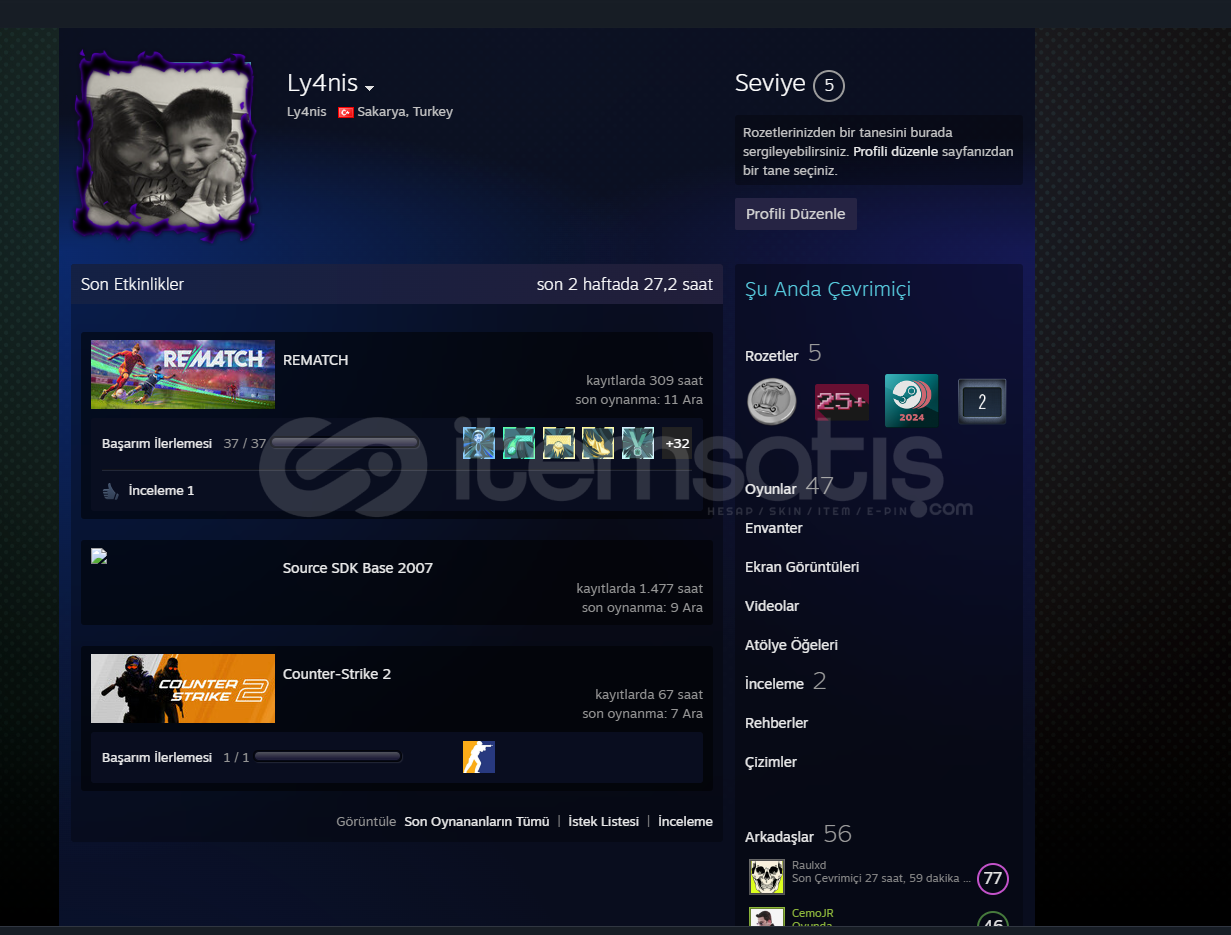Click the Counter-Strike 2 achievement progress bar
Viewport: 1231px width, 935px height.
(328, 757)
